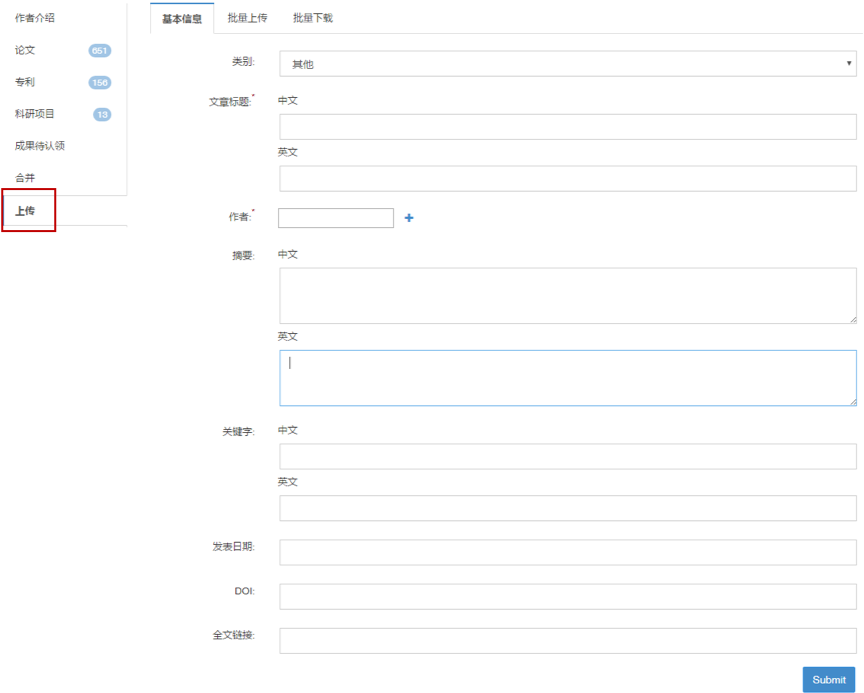Screen dimensions: 864x693
Task: Select the 基本信息 tab
Action: coord(182,18)
